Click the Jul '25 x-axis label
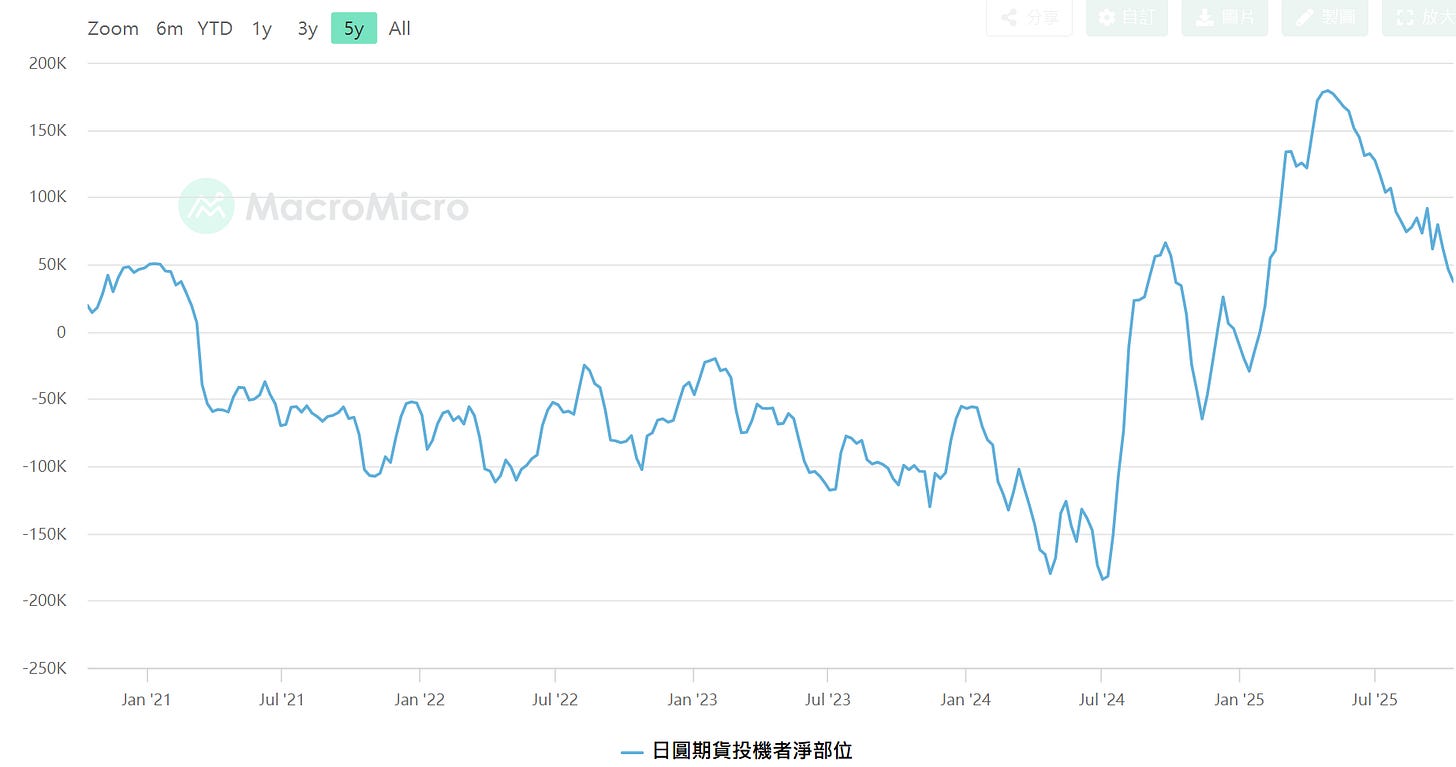The width and height of the screenshot is (1456, 767). tap(1374, 699)
